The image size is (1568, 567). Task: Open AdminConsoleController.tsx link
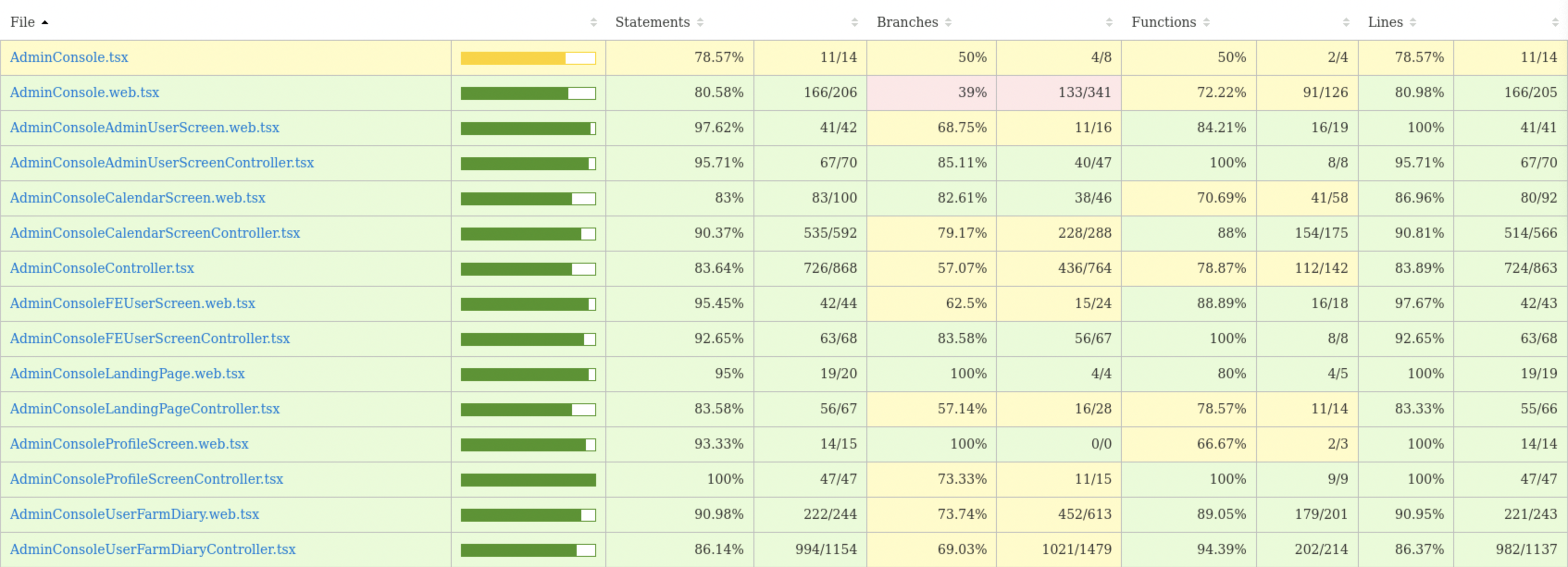pyautogui.click(x=102, y=268)
